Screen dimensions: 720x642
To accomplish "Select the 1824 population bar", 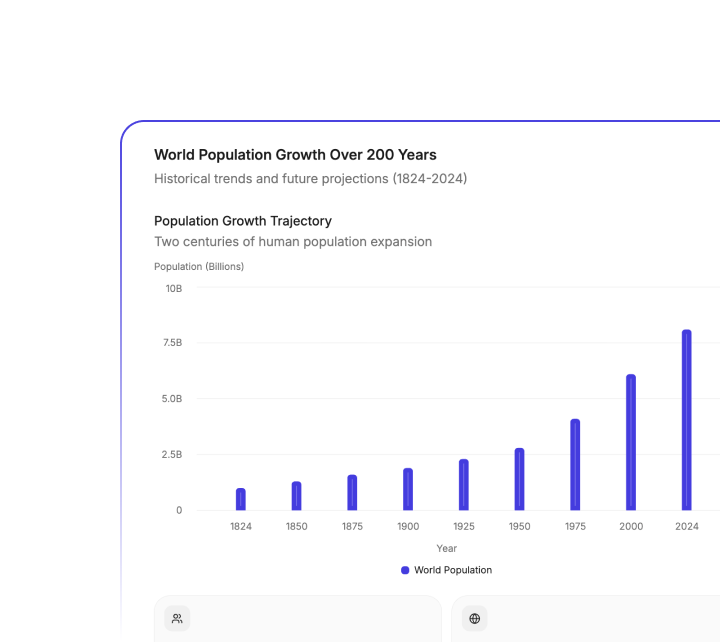I will [x=241, y=499].
